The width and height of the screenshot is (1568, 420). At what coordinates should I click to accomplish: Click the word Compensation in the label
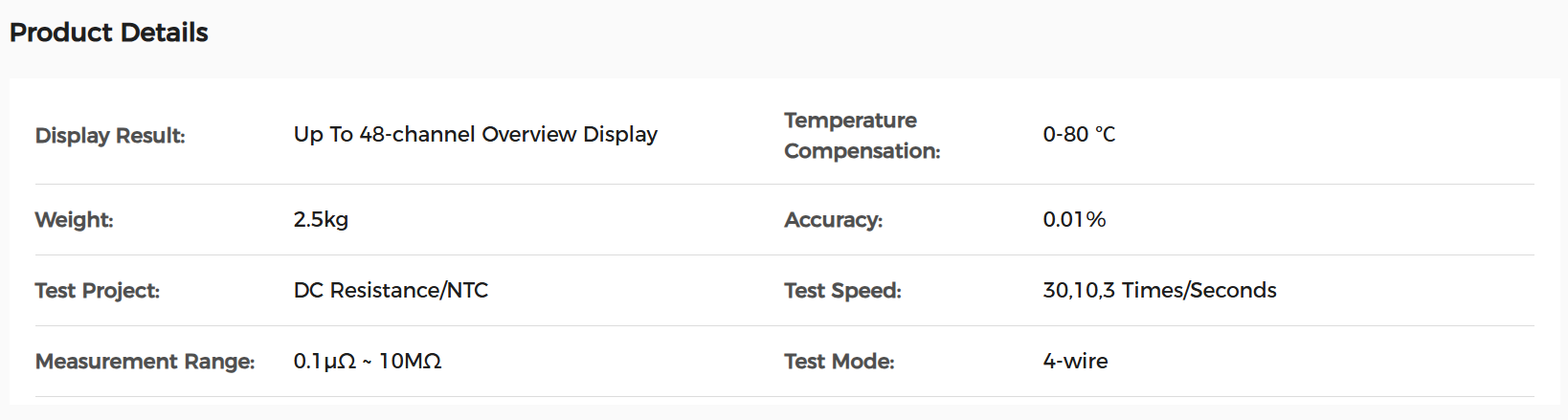click(x=862, y=151)
